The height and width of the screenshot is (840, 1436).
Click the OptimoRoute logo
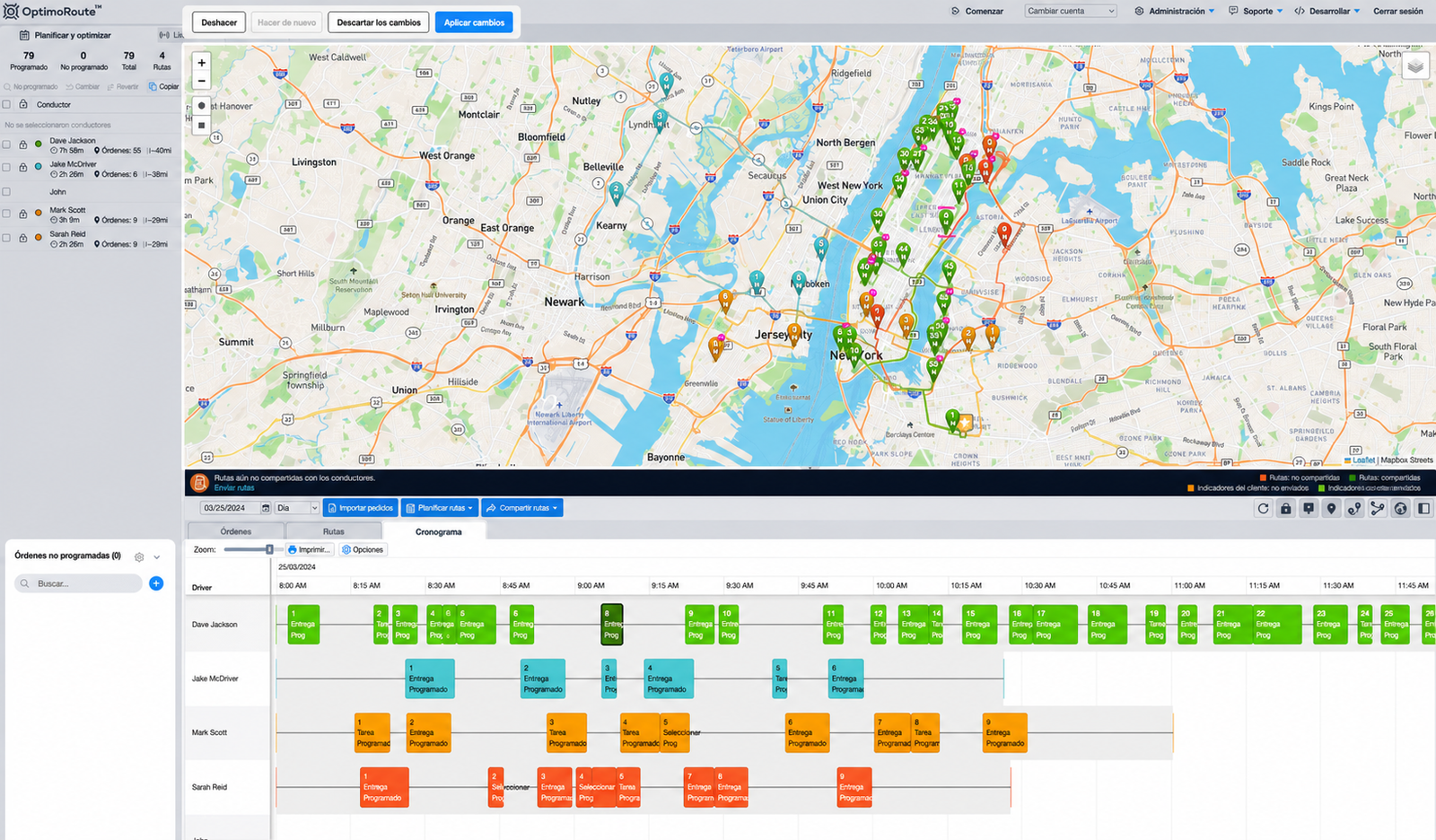coord(52,12)
